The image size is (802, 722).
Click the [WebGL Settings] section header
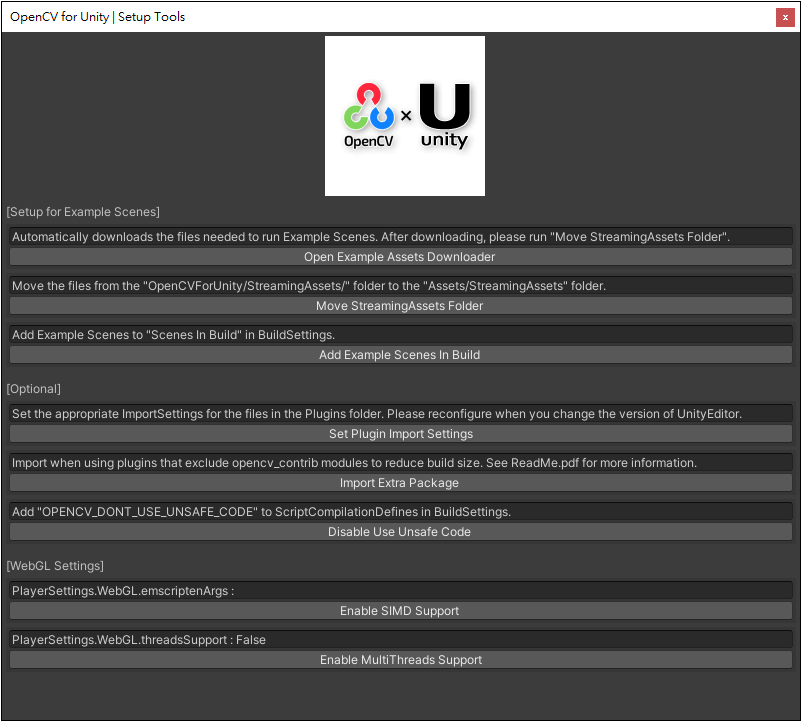pyautogui.click(x=55, y=566)
